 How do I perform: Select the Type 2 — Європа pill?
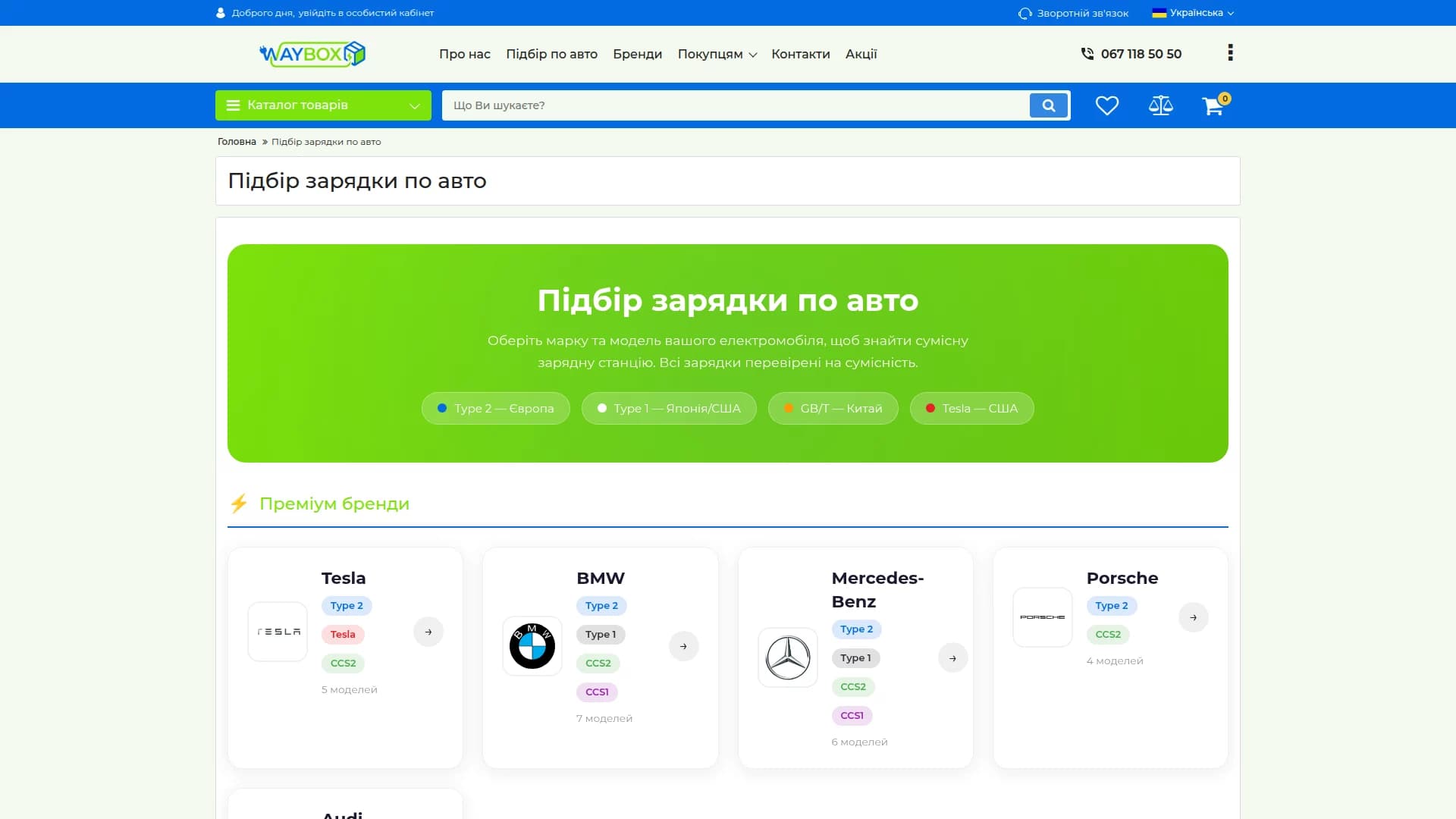[495, 408]
